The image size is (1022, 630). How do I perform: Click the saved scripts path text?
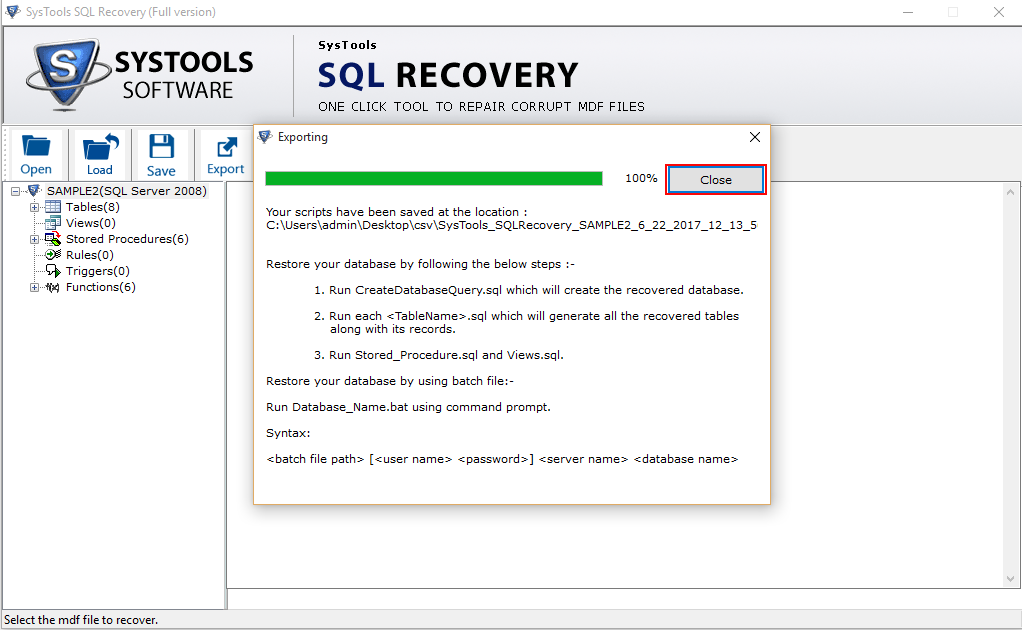tap(511, 225)
